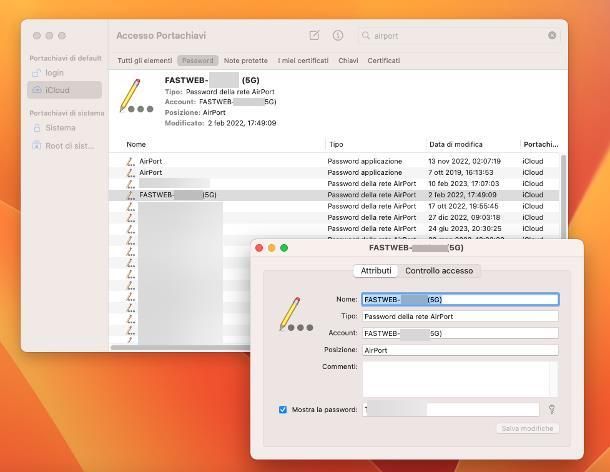Click inside the Commenti text area
This screenshot has width=610, height=472.
pos(460,379)
